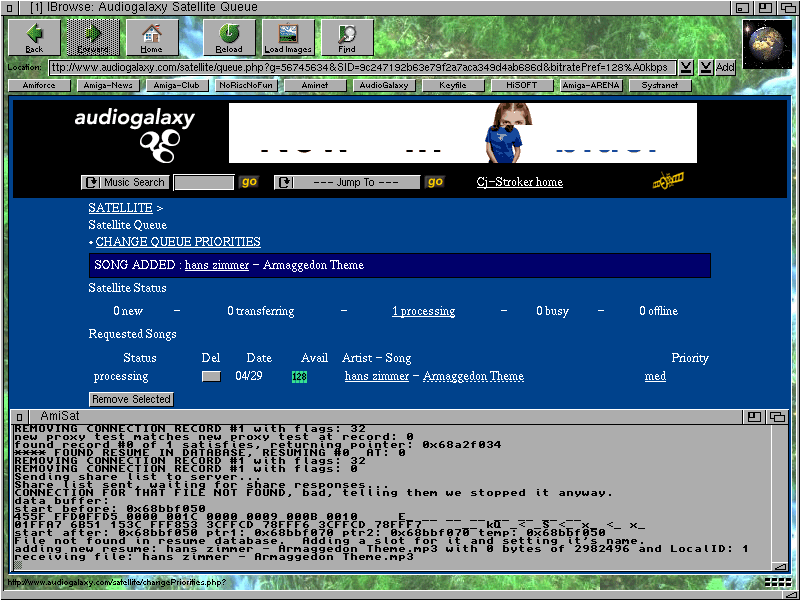Click the "FOUND RESUME IN DATABASE" log line
The height and width of the screenshot is (600, 800).
point(210,453)
